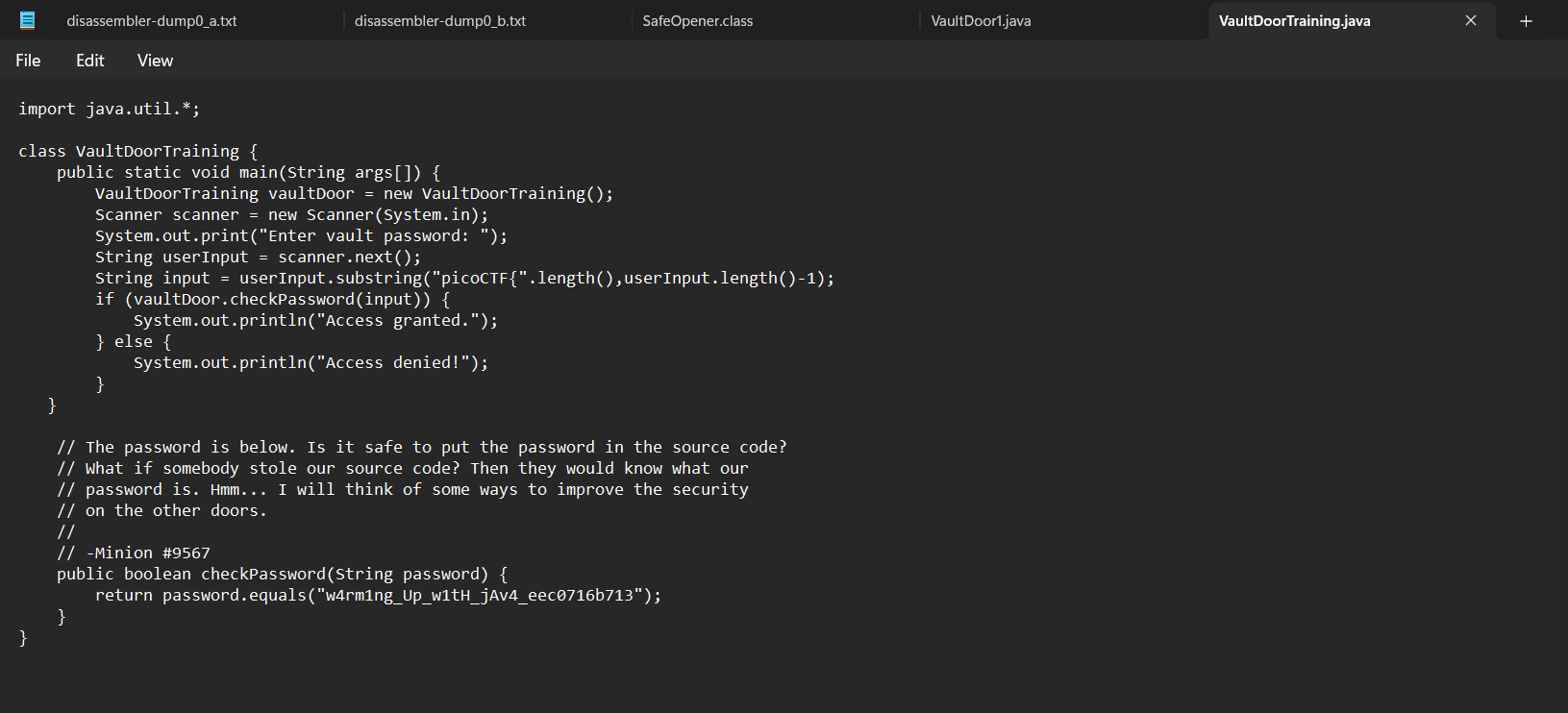Switch to VaultDoor1.java tab

click(x=981, y=21)
